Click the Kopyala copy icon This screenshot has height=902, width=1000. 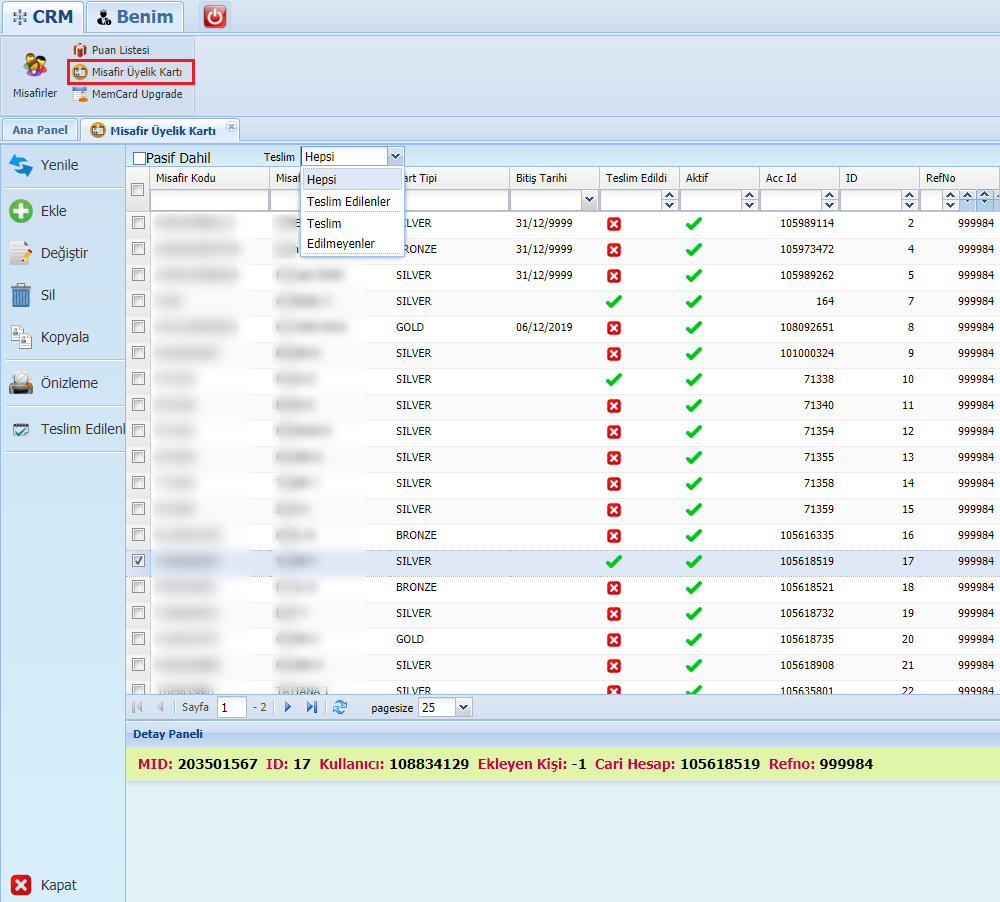tap(21, 337)
